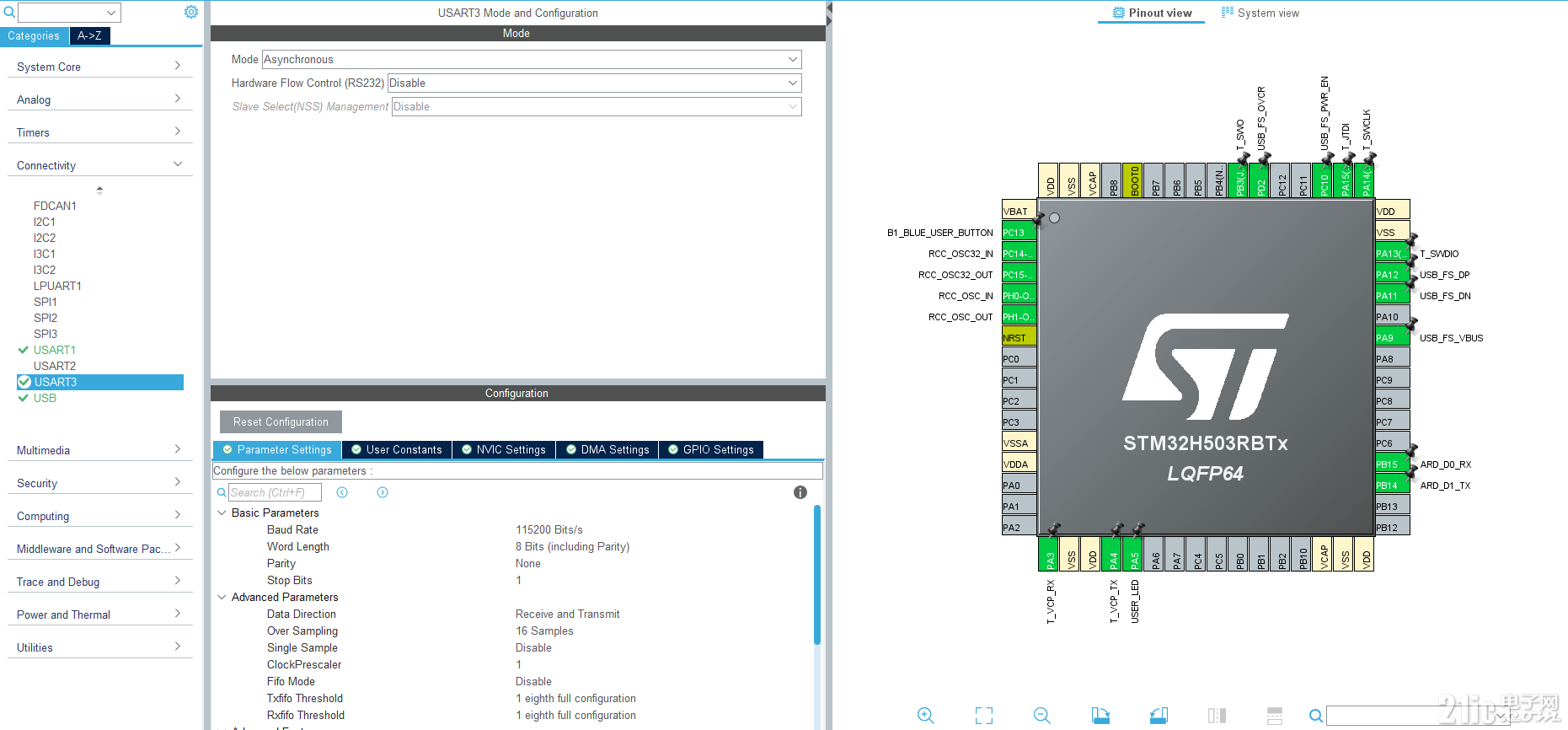Expand the Timers category
This screenshot has width=1568, height=730.
point(99,132)
